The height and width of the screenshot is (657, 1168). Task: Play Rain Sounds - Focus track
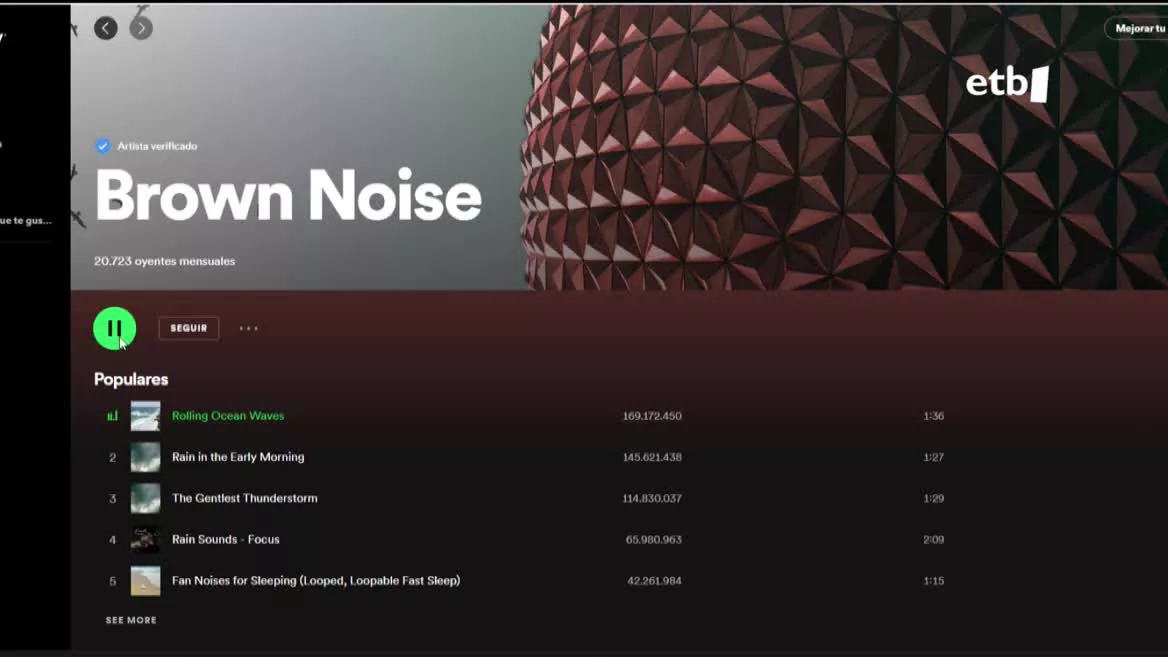tap(226, 539)
